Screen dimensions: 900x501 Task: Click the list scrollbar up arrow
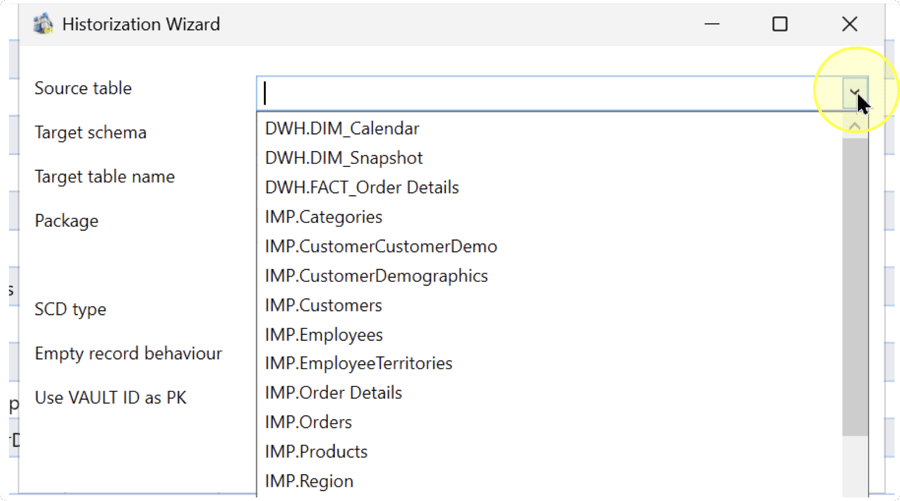[x=855, y=126]
